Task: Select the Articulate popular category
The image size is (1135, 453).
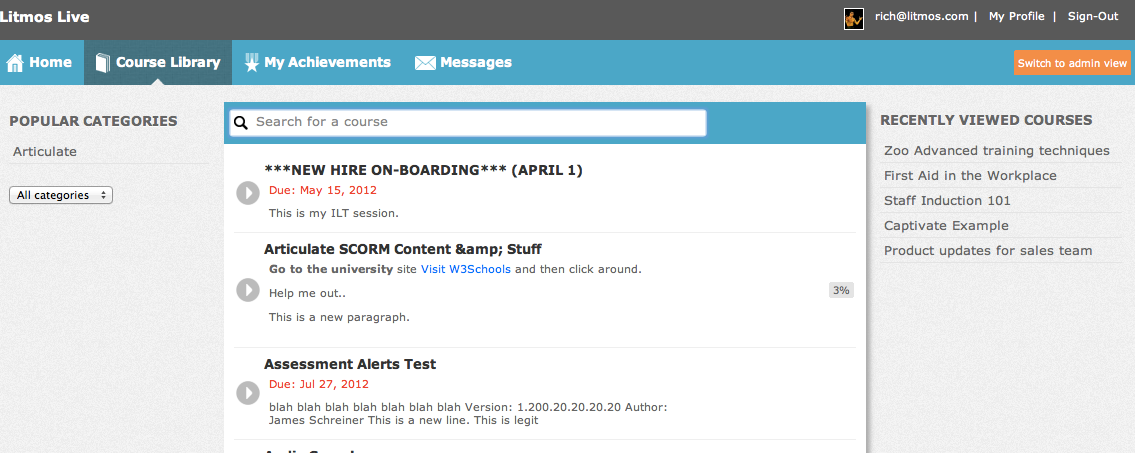Action: (45, 151)
